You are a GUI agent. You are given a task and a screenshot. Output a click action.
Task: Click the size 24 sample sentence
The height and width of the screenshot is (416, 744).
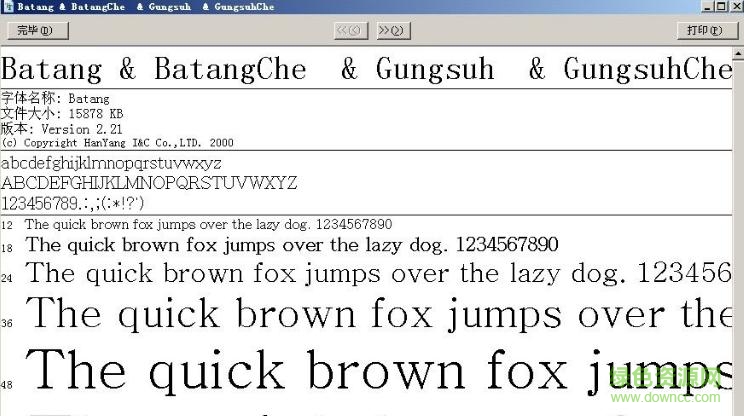tap(378, 274)
